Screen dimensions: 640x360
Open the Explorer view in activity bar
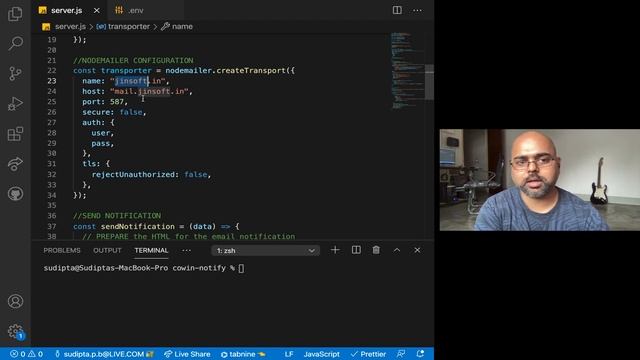pos(15,13)
